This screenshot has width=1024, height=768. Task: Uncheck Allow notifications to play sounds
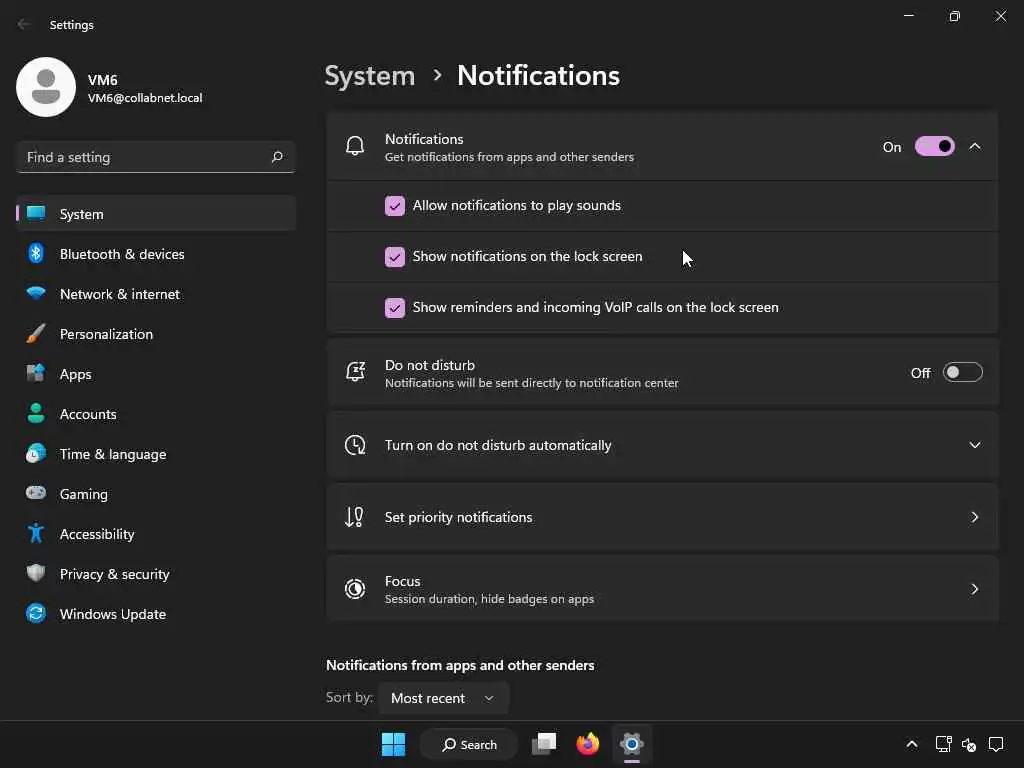coord(395,206)
